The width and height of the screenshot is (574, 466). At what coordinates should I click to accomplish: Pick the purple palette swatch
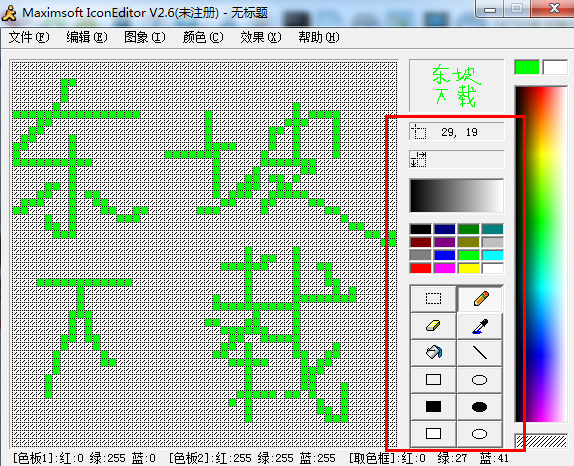pos(445,242)
